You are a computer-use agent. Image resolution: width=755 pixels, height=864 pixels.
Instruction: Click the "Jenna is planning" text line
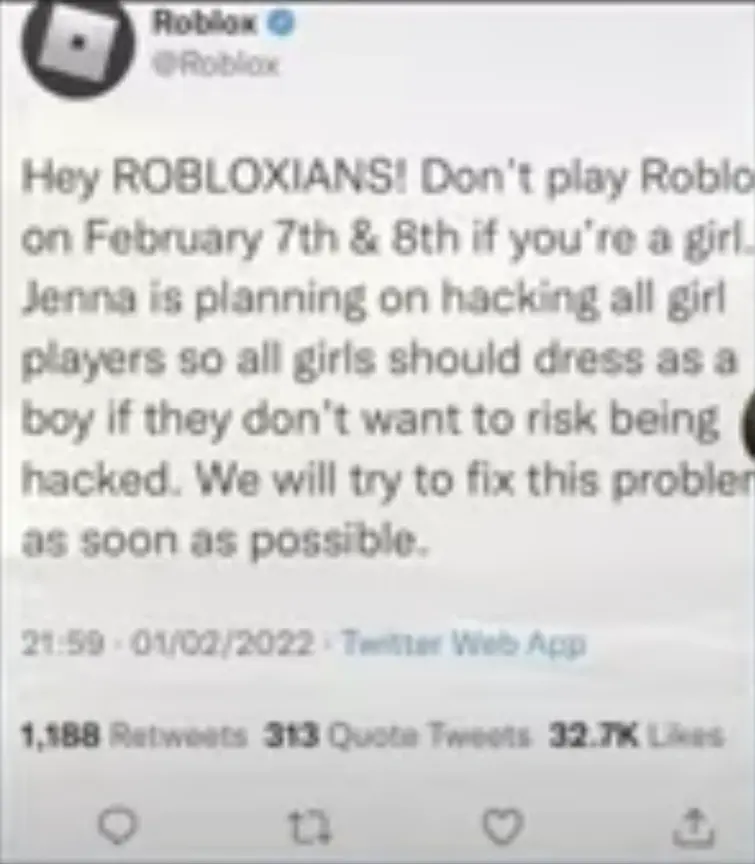pyautogui.click(x=374, y=301)
